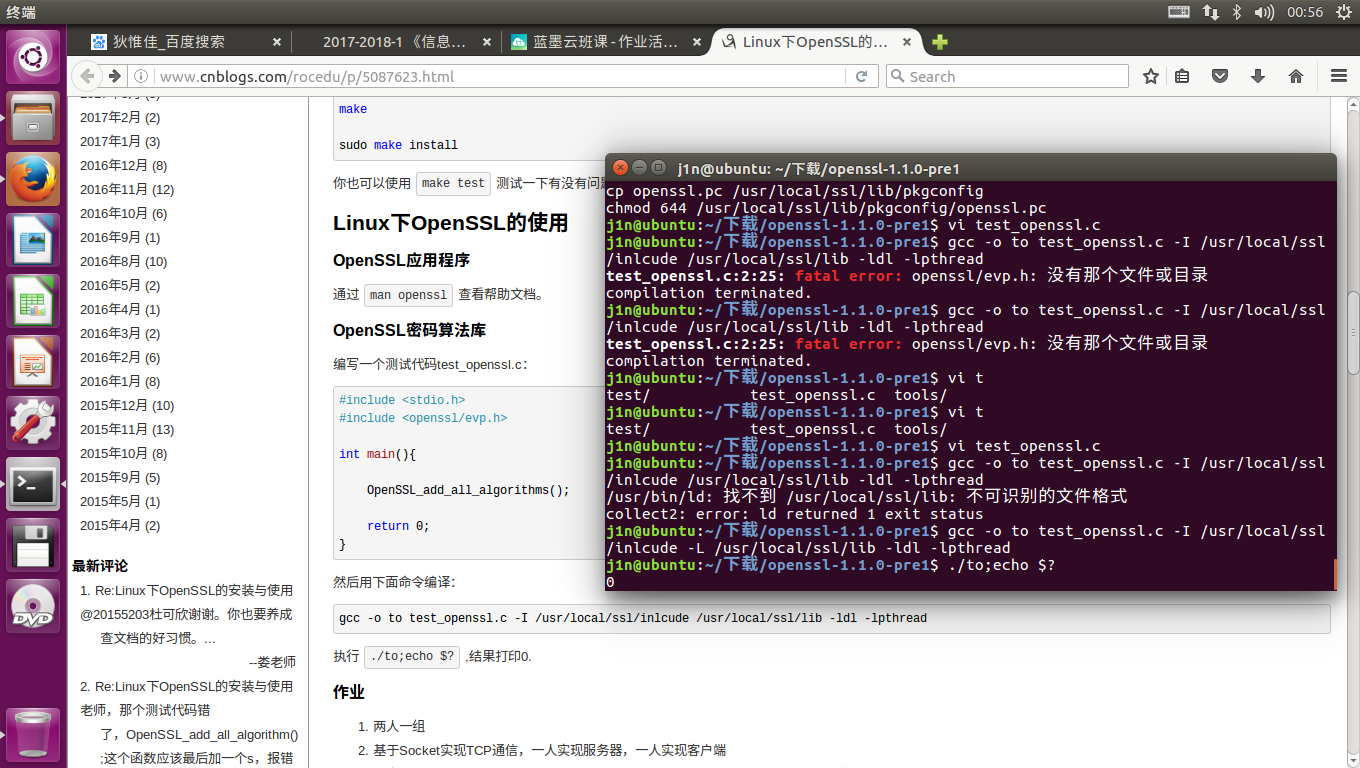Go to Firefox home page
The width and height of the screenshot is (1360, 768).
click(x=1296, y=76)
